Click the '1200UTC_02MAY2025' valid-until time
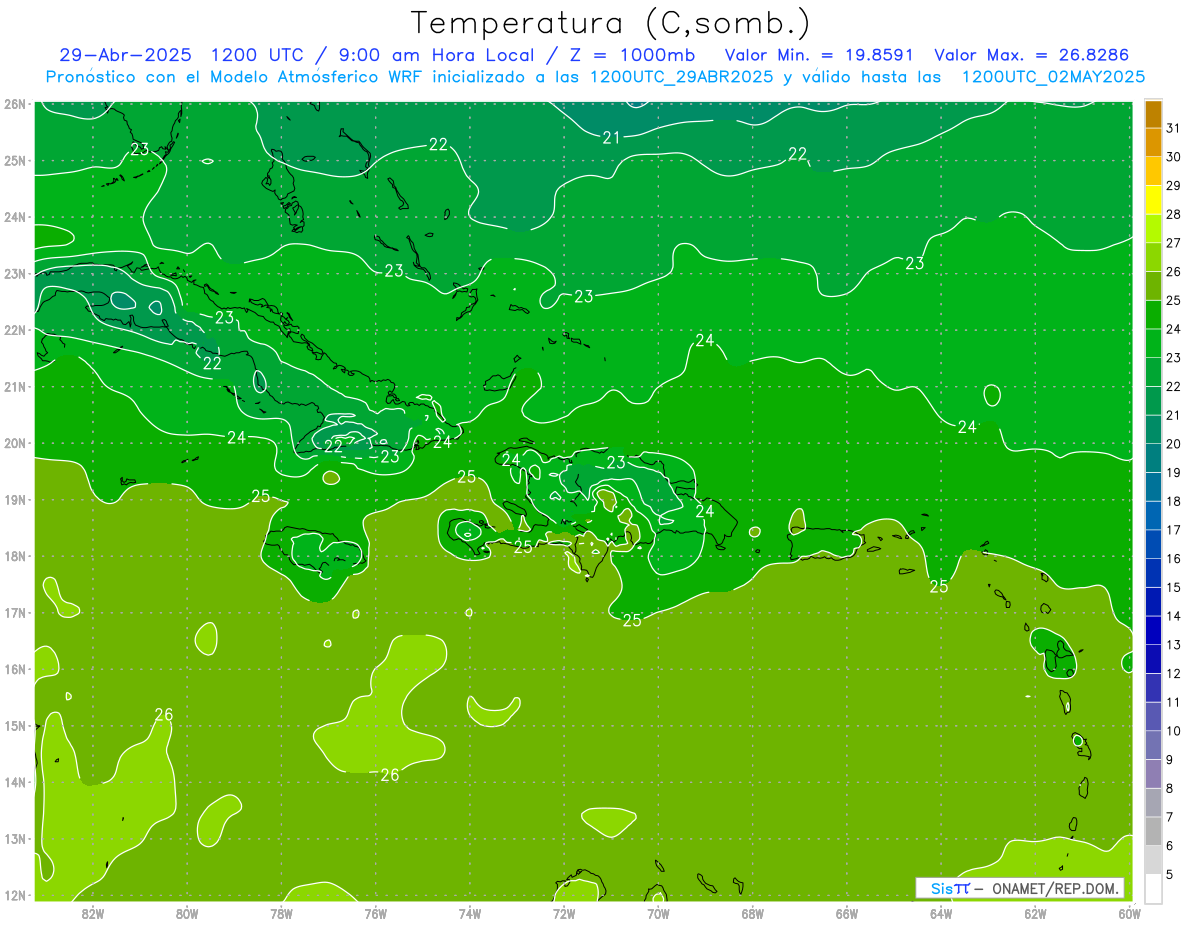 [1053, 76]
